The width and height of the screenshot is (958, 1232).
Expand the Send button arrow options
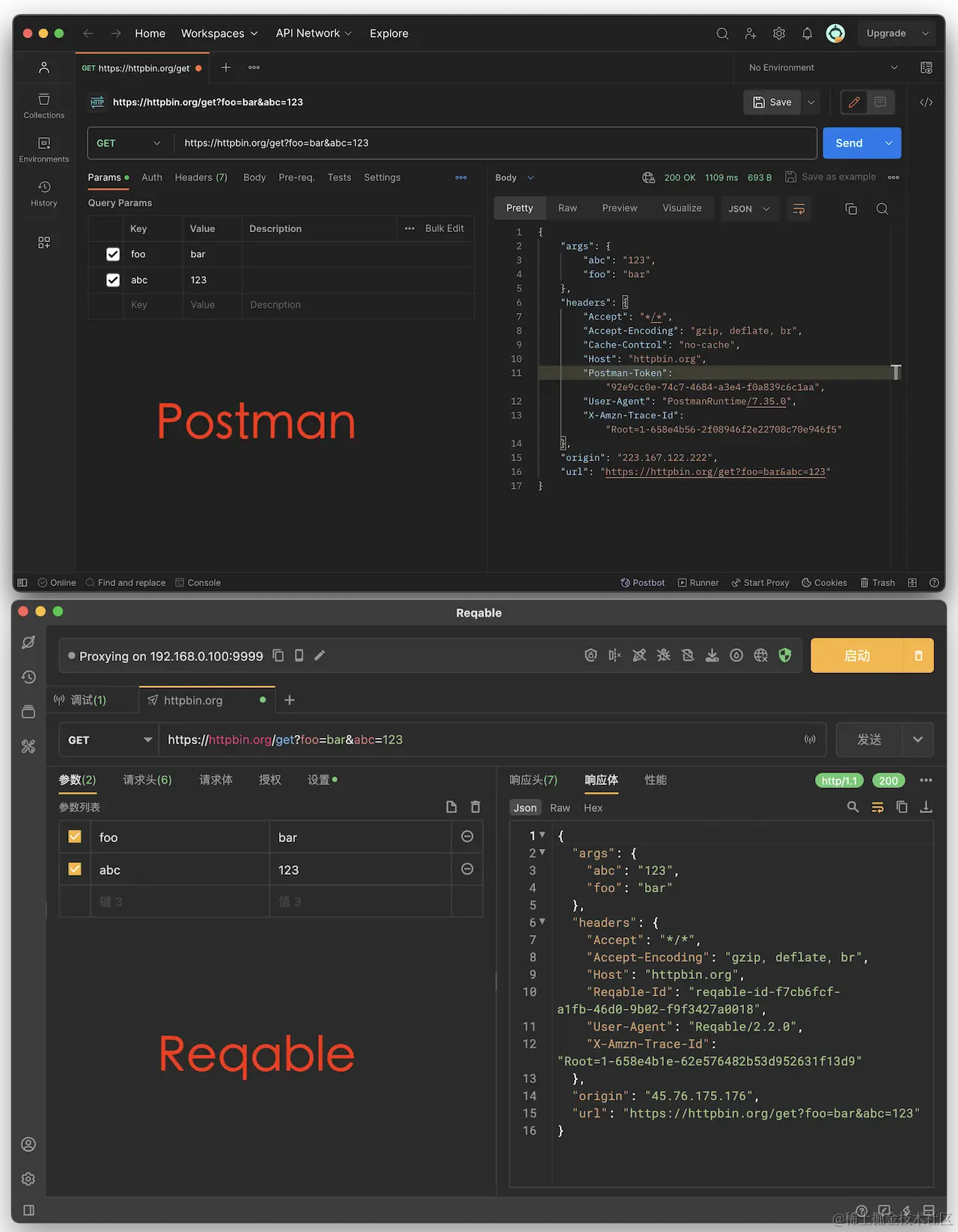[888, 143]
